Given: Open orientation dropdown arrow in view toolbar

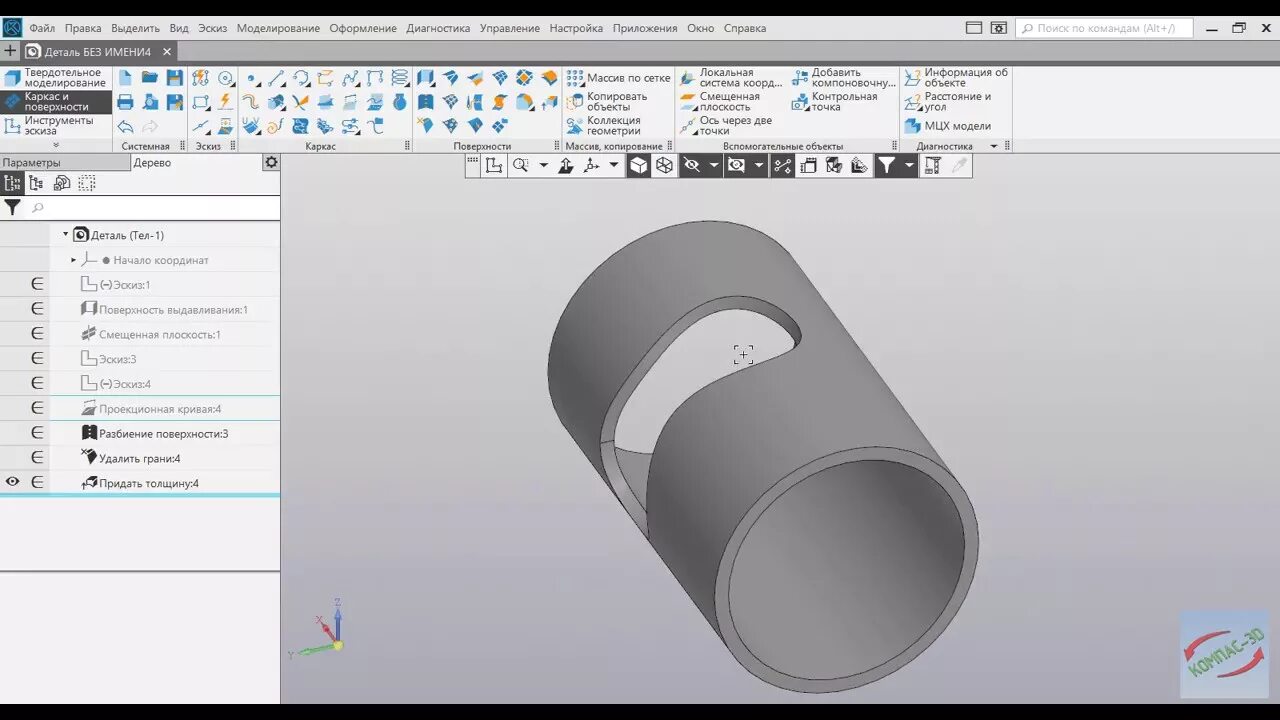Looking at the screenshot, I should click(614, 165).
